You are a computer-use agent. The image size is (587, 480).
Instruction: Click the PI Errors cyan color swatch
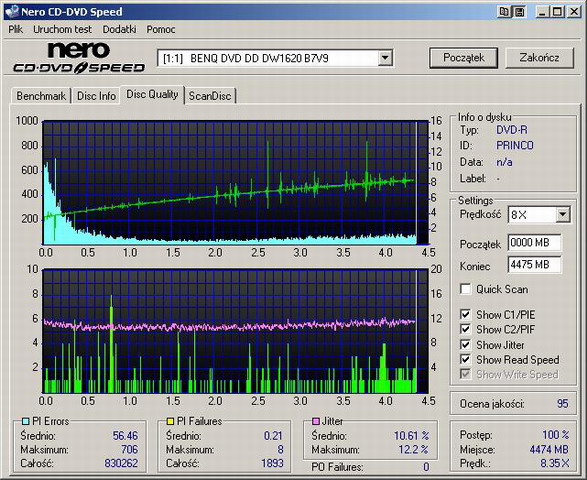click(x=25, y=421)
